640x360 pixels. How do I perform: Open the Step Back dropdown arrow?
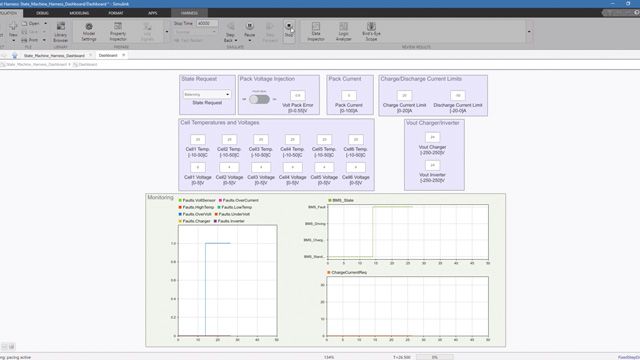coord(236,40)
